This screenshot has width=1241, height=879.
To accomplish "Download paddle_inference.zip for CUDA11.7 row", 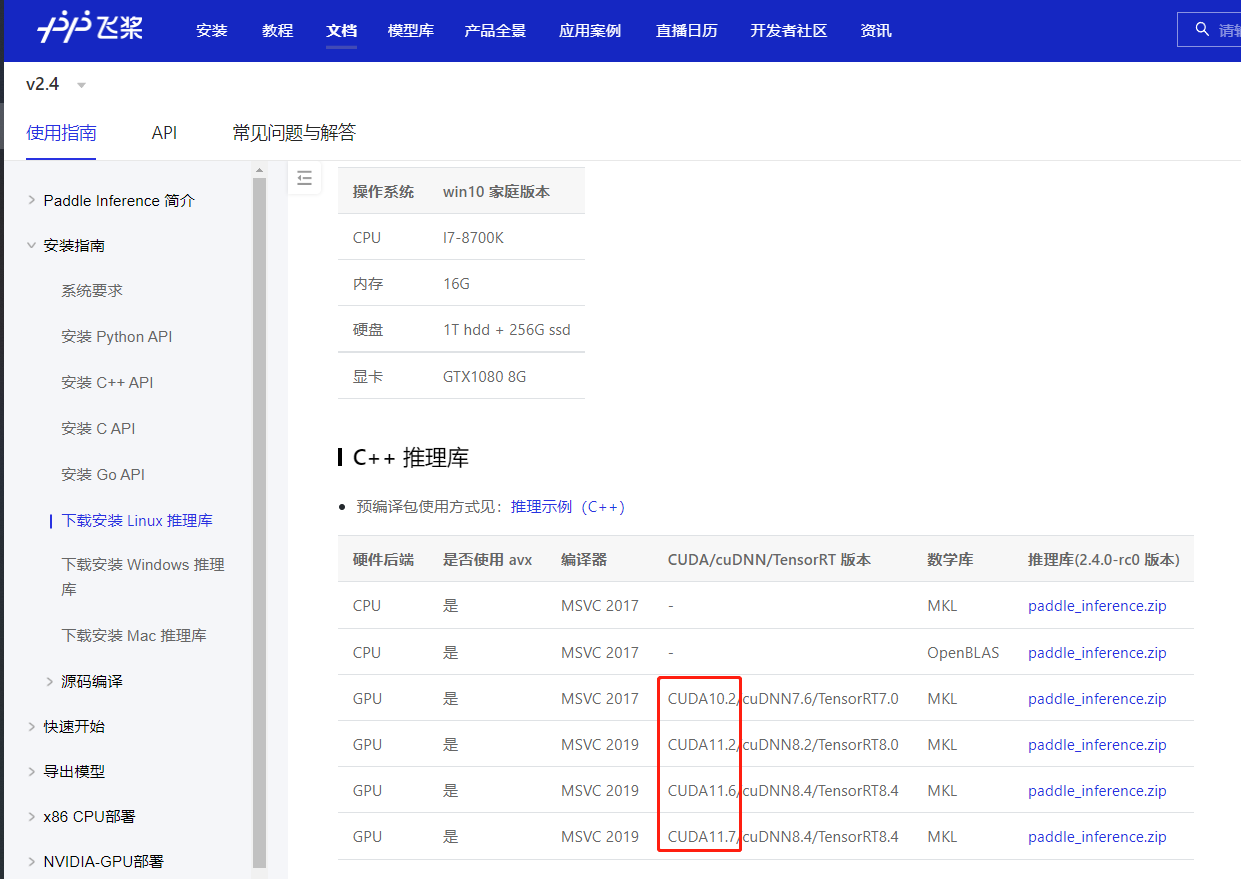I will (1097, 837).
